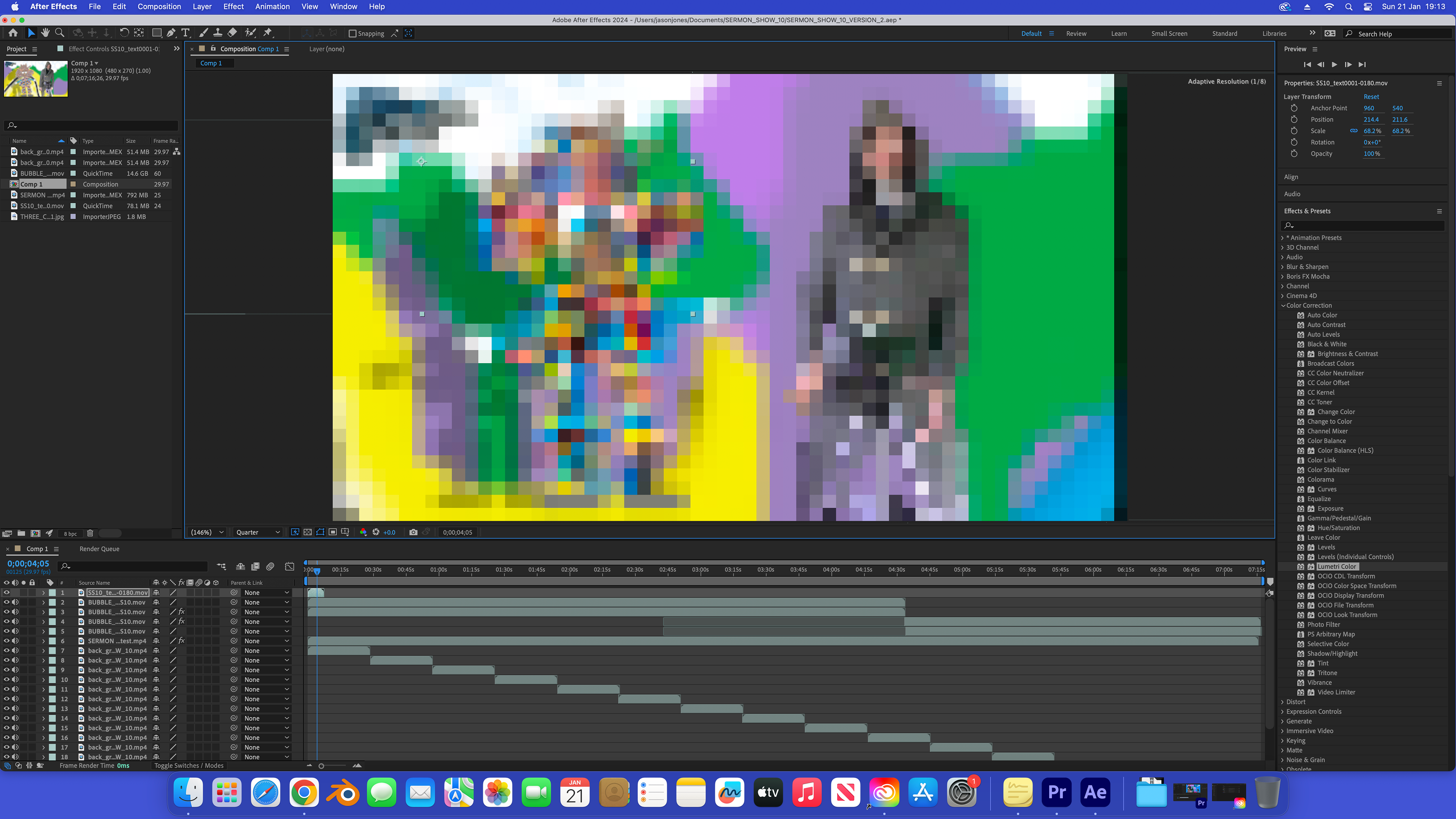1456x819 pixels.
Task: Open parent dropdown for layer 1
Action: point(266,592)
